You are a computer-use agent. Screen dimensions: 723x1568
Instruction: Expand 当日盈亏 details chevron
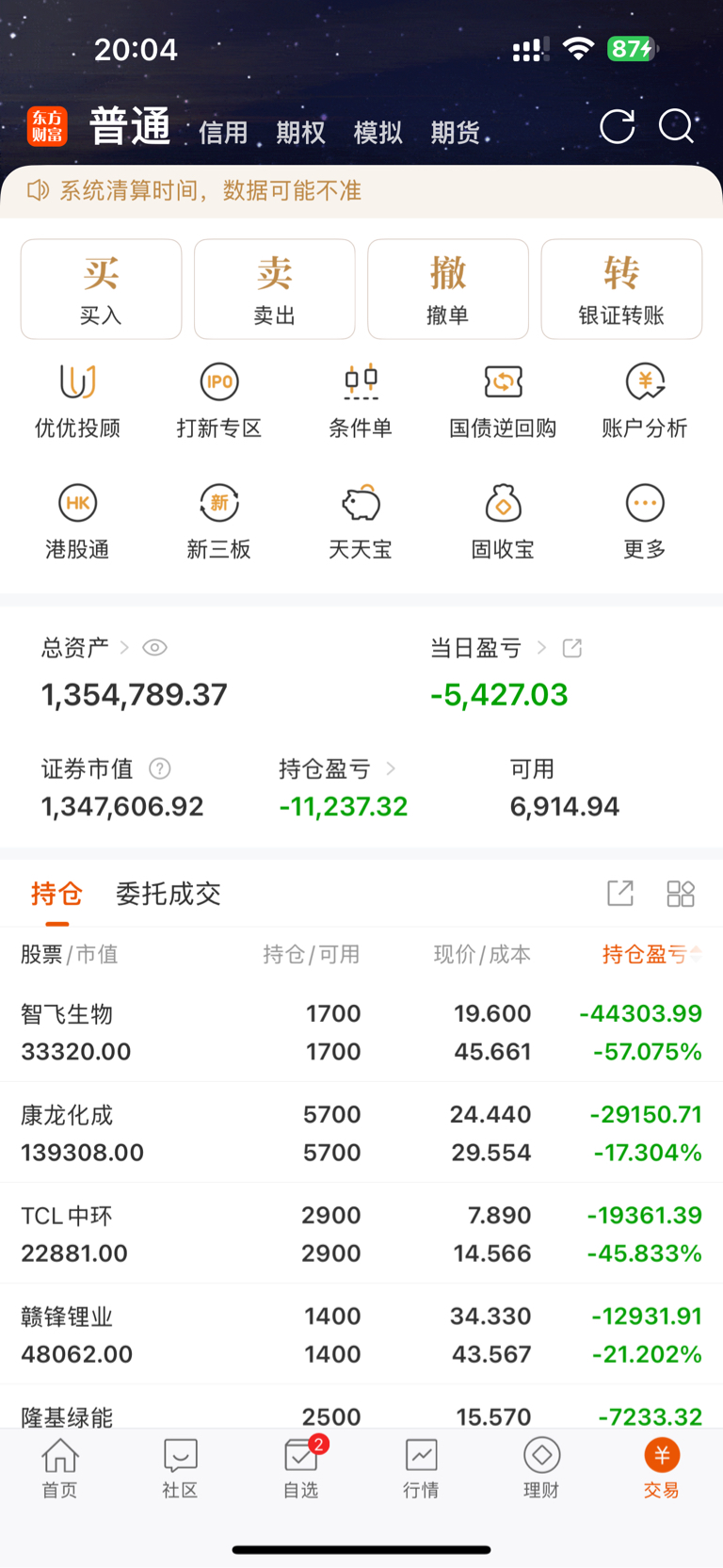point(541,648)
